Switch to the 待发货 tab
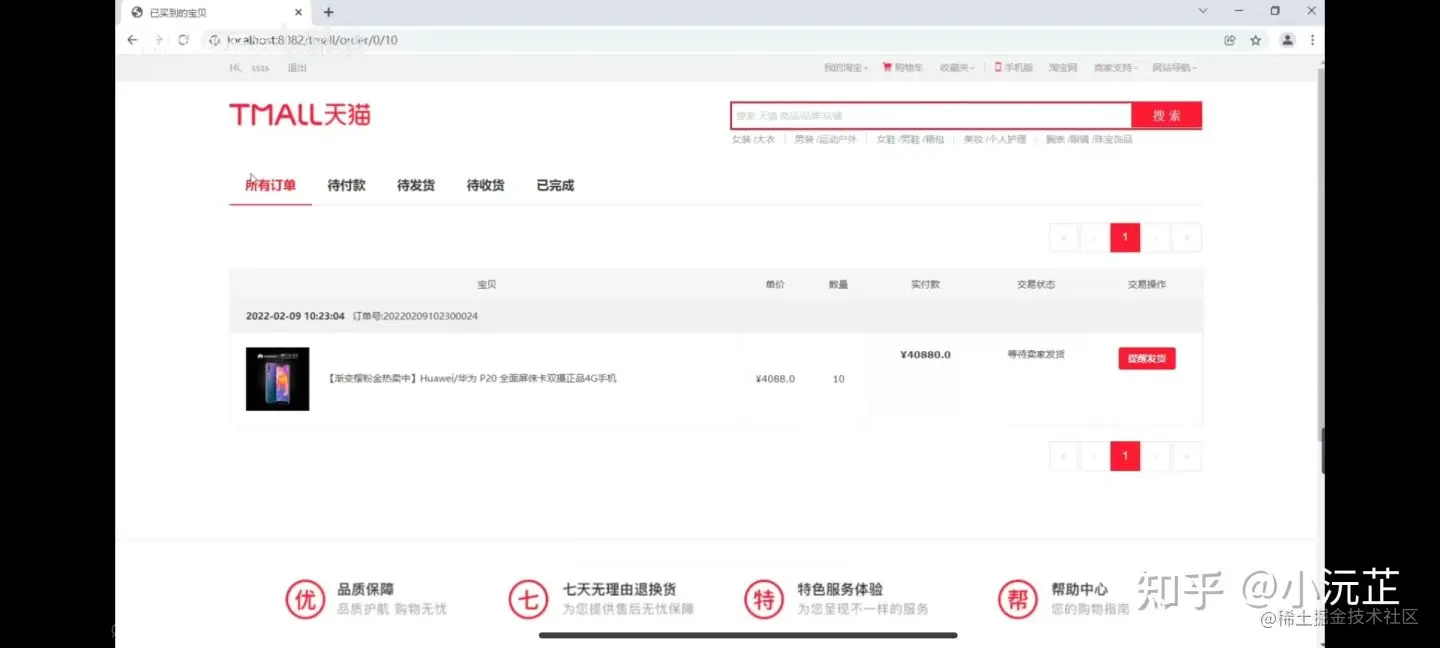 tap(416, 185)
